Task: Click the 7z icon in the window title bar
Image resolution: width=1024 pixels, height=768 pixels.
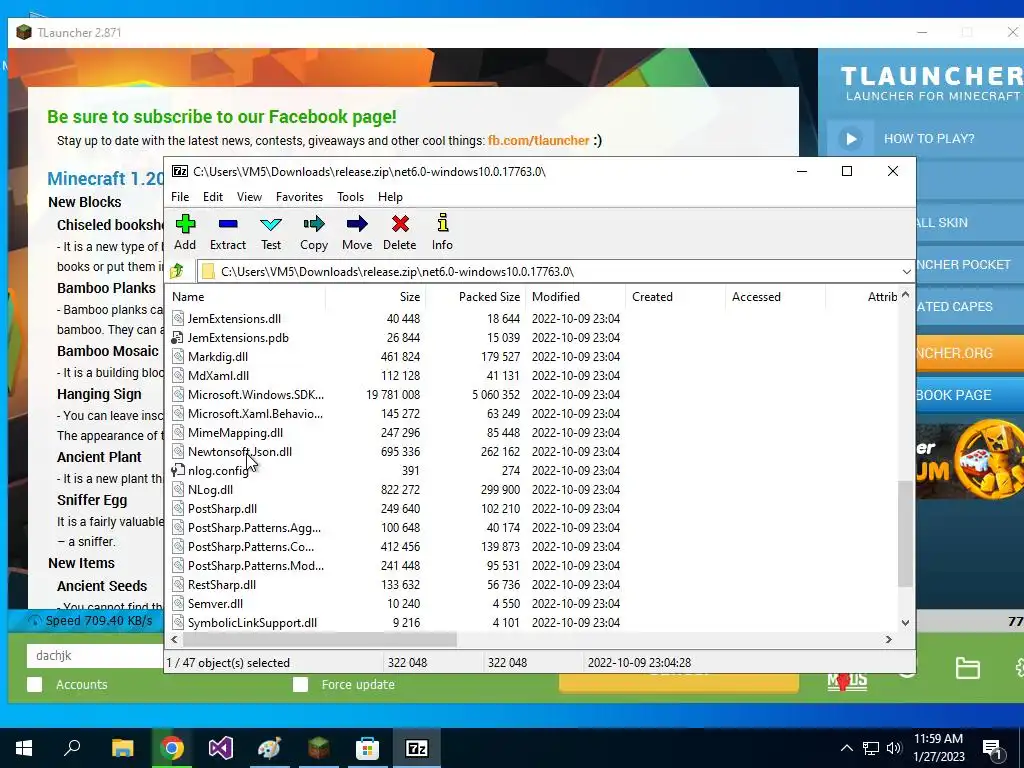Action: pyautogui.click(x=180, y=171)
